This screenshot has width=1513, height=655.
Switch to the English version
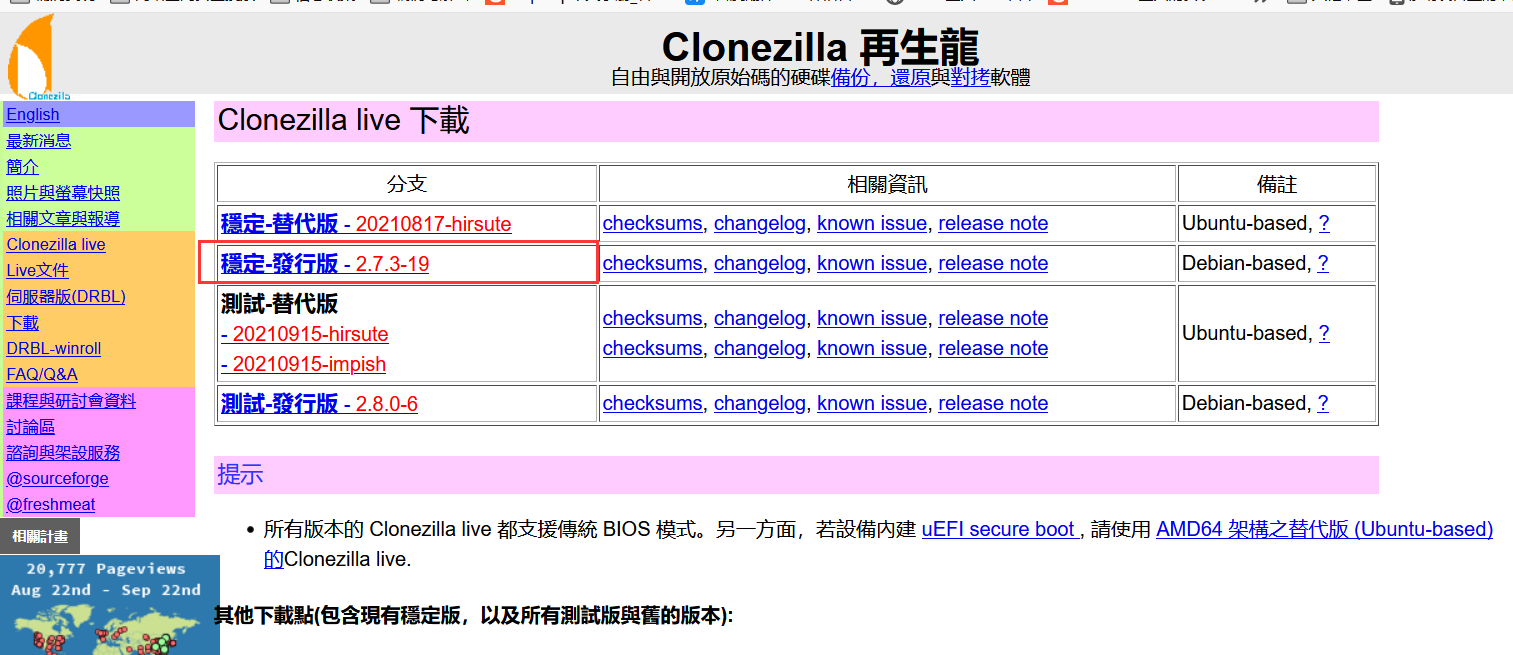click(x=33, y=115)
